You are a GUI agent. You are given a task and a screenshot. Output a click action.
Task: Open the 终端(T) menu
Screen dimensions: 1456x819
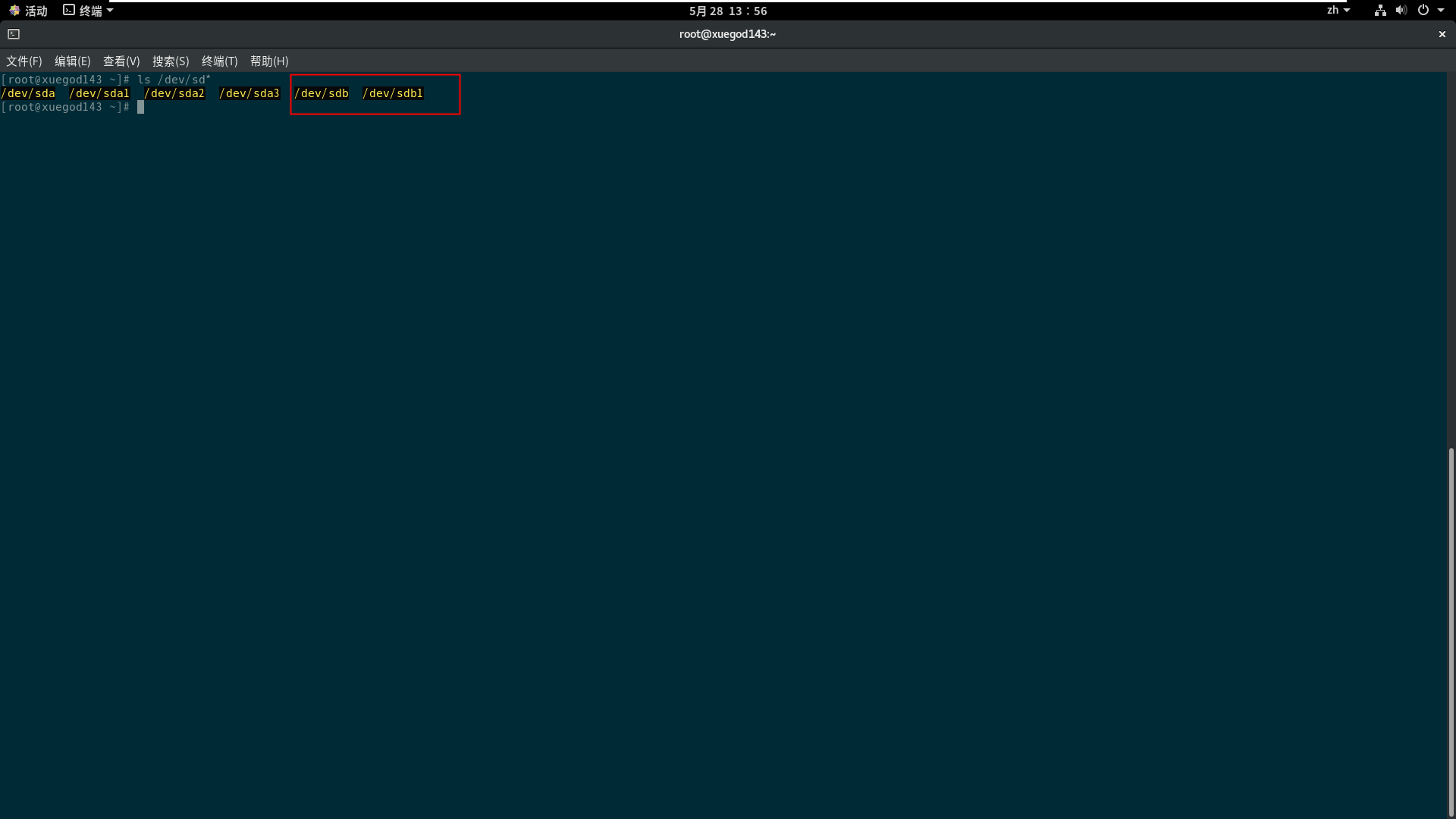coord(219,61)
